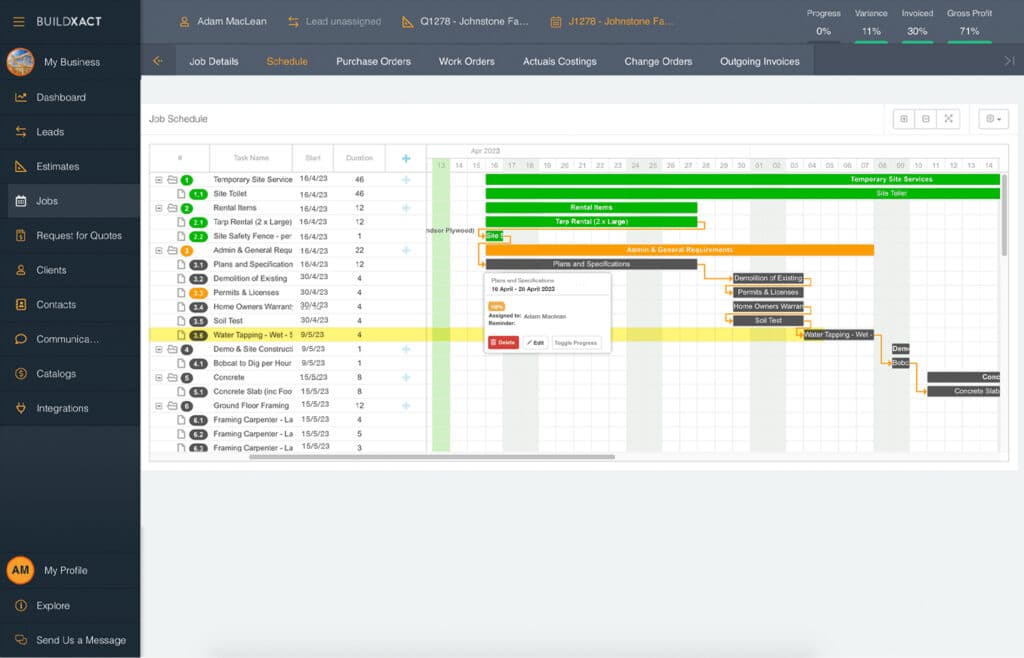Collapse the Ground Floor Framing group
The image size is (1024, 658).
pos(159,406)
